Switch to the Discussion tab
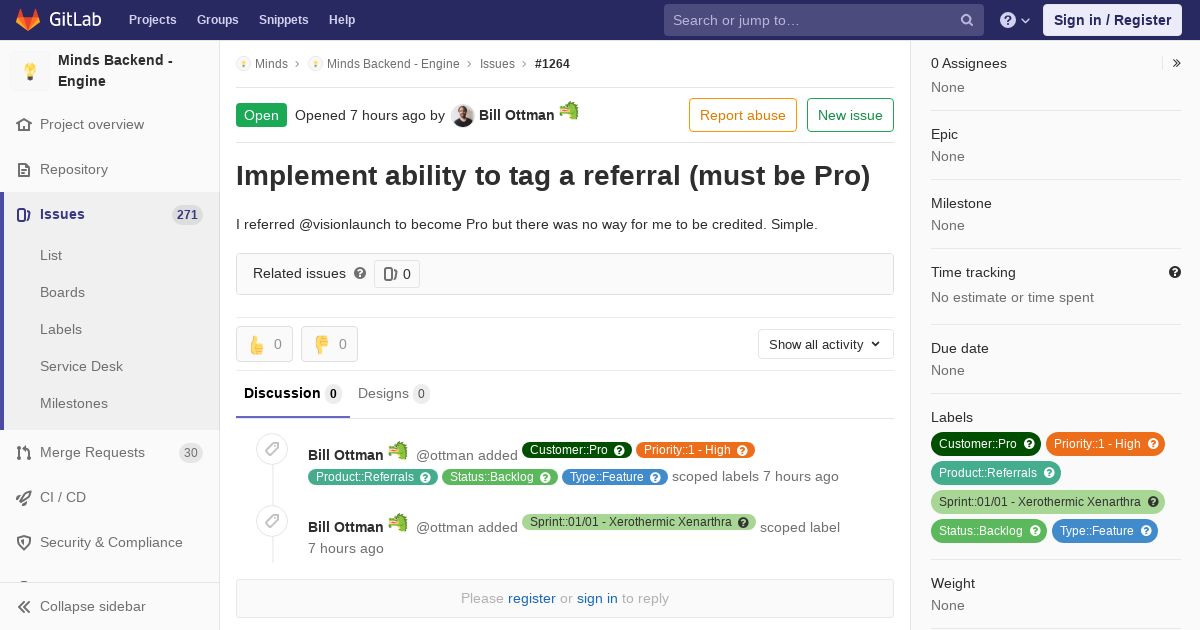Image resolution: width=1200 pixels, height=630 pixels. pos(293,394)
